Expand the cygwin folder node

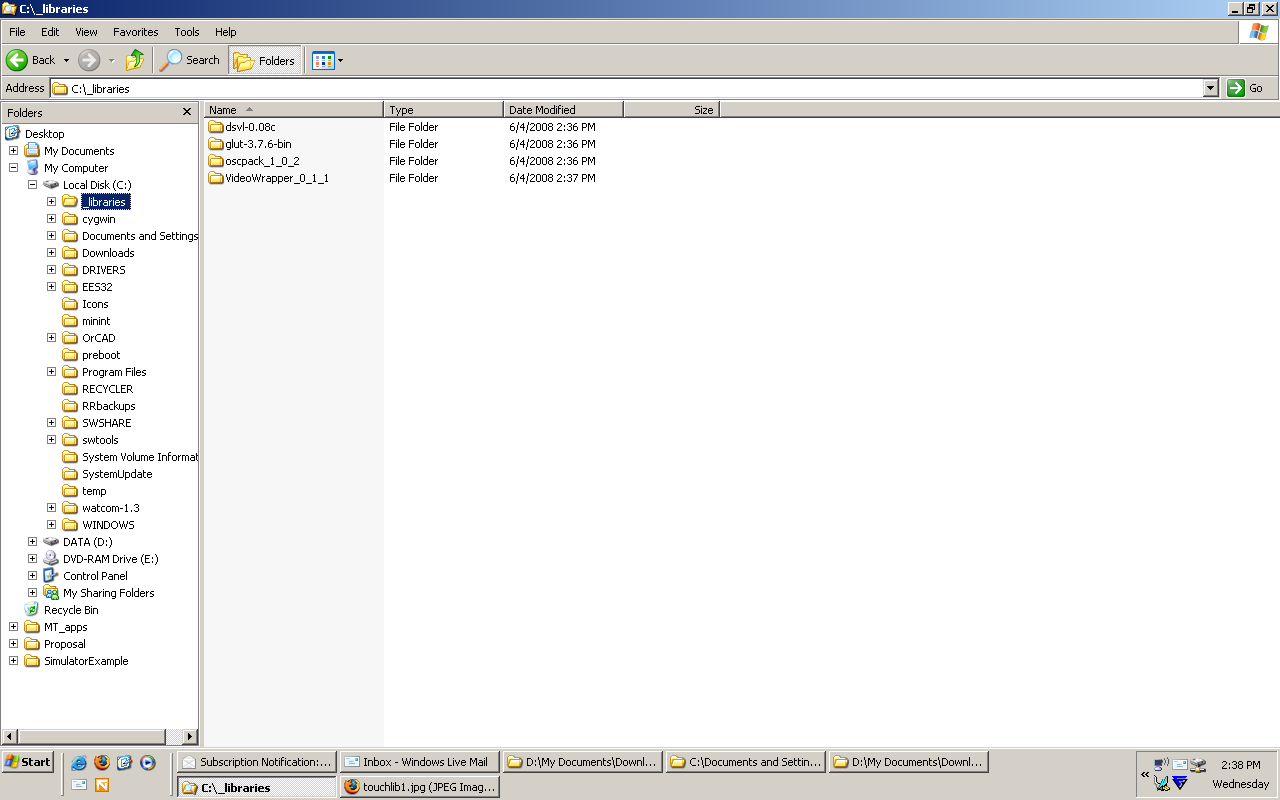51,219
